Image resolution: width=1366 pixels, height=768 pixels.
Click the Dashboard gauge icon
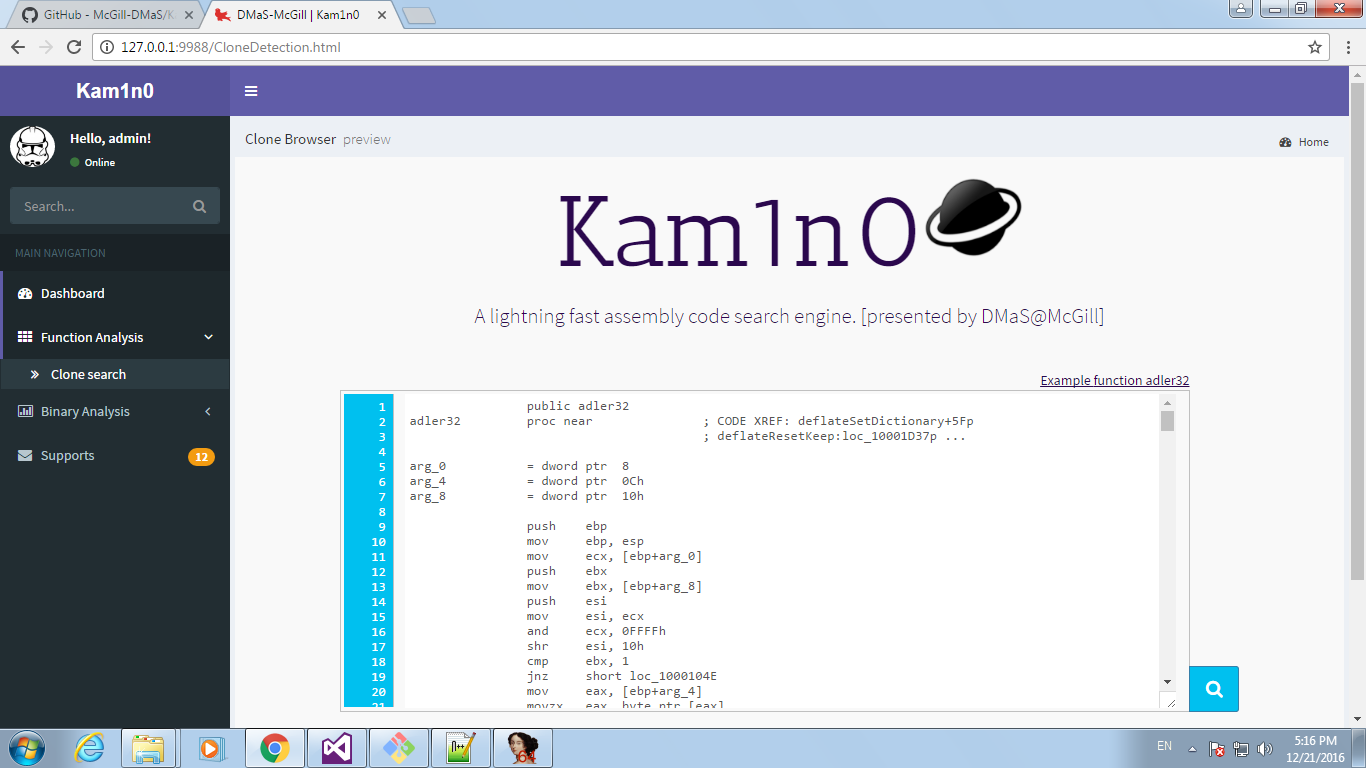[25, 293]
